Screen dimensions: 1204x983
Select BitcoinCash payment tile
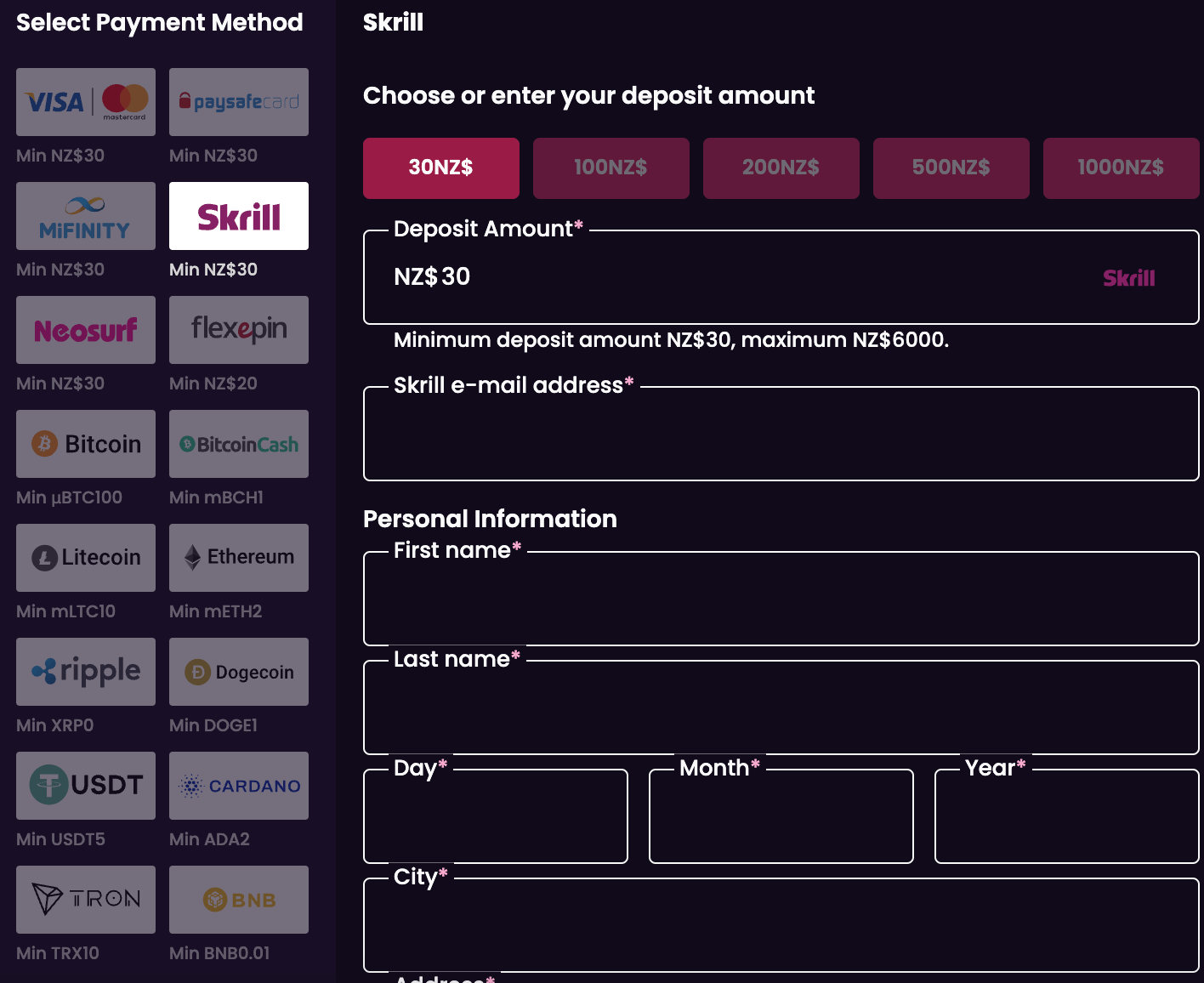point(239,444)
